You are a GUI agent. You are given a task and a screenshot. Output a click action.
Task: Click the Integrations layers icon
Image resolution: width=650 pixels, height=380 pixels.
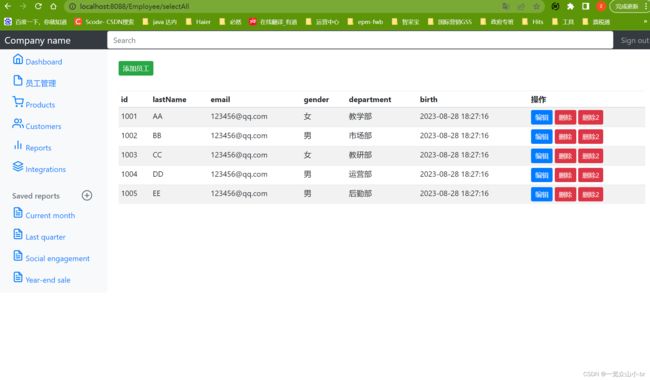click(18, 167)
